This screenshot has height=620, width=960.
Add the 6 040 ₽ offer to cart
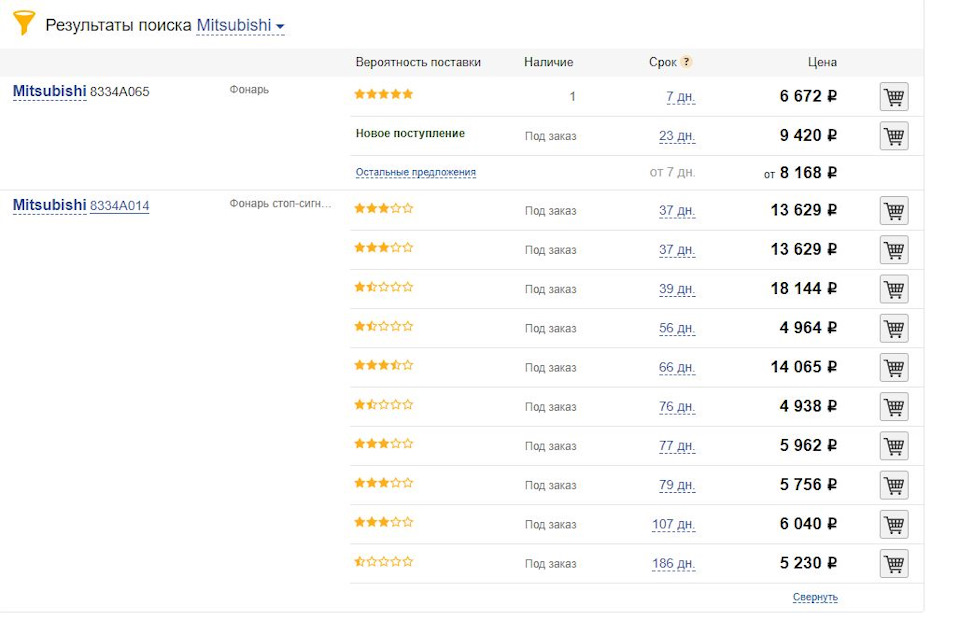pyautogui.click(x=894, y=524)
